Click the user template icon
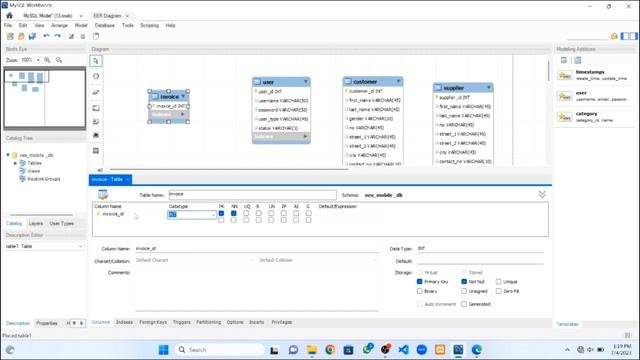Screen dimensions: 640x360 tap(565, 96)
